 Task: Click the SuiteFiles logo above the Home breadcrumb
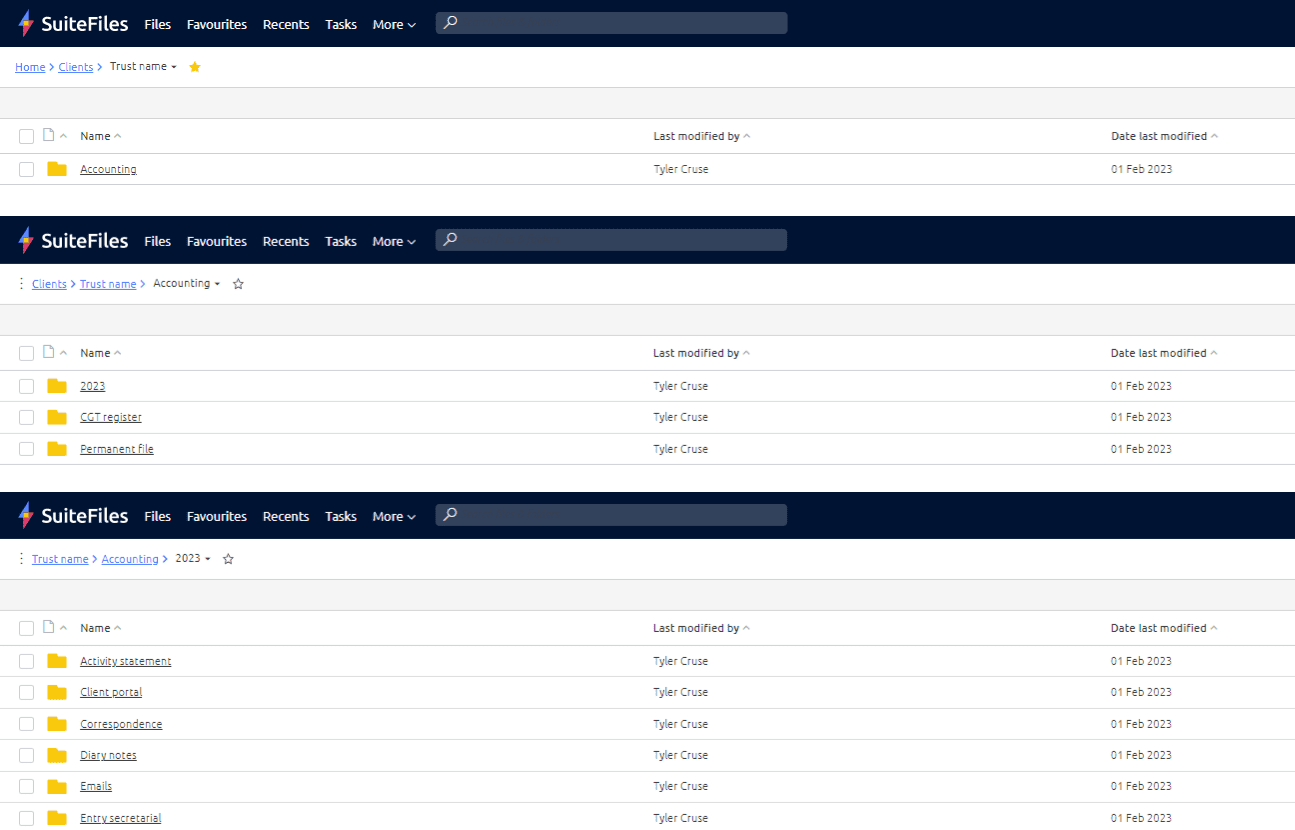73,24
